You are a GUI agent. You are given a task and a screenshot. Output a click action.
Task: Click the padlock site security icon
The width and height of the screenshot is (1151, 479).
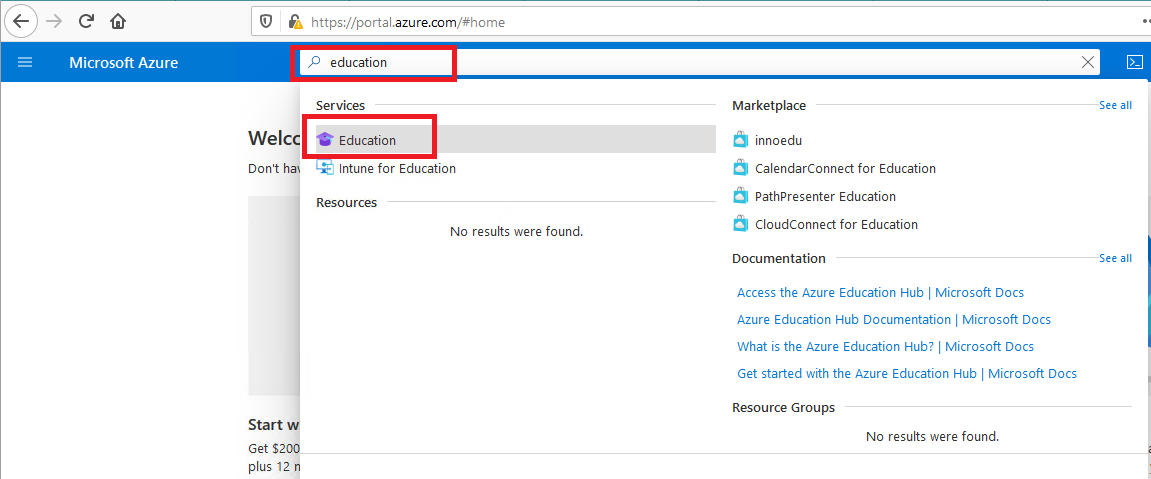click(294, 22)
